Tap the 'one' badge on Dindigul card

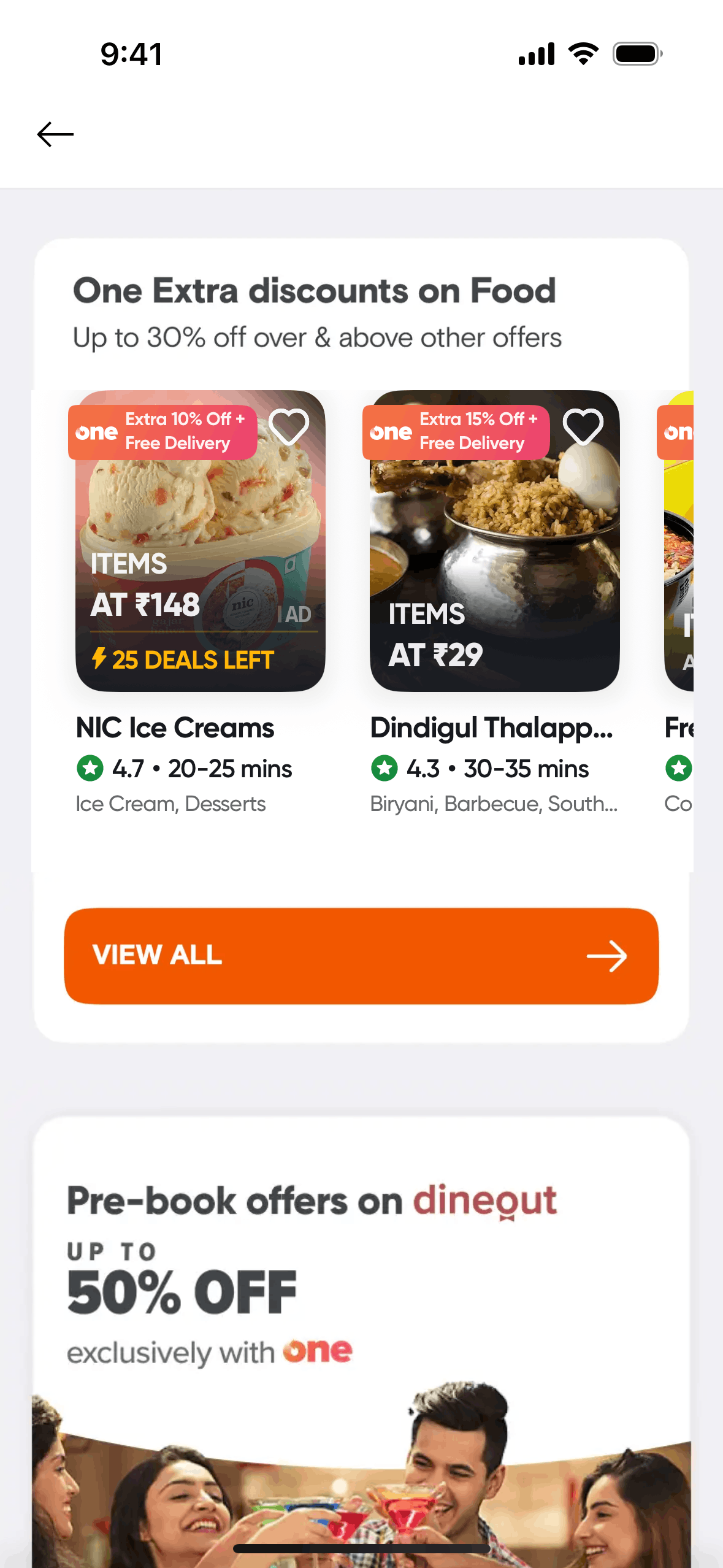tap(391, 432)
